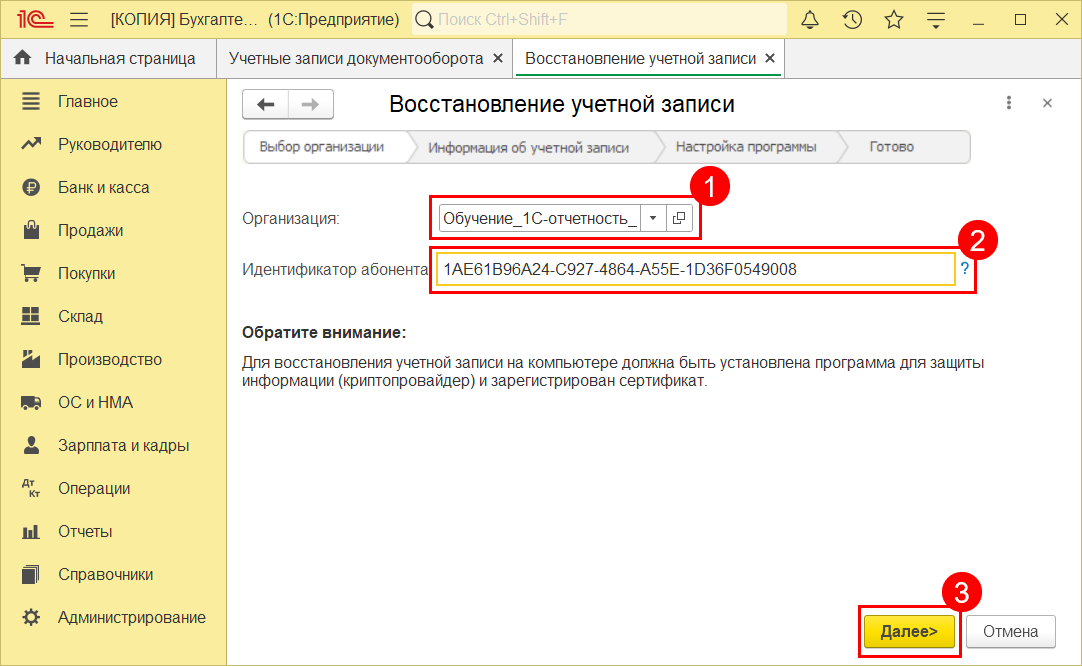Click the Администрирование gear icon
Screen dimensions: 1082x666
[x=31, y=617]
